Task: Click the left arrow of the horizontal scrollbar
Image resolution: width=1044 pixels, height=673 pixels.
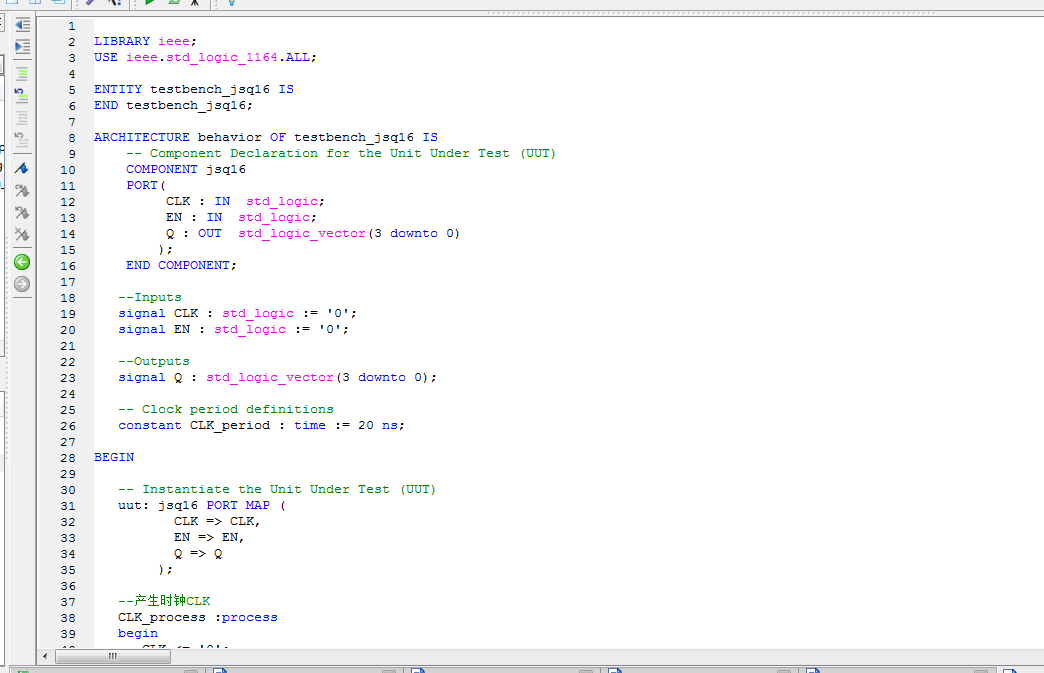Action: 43,657
